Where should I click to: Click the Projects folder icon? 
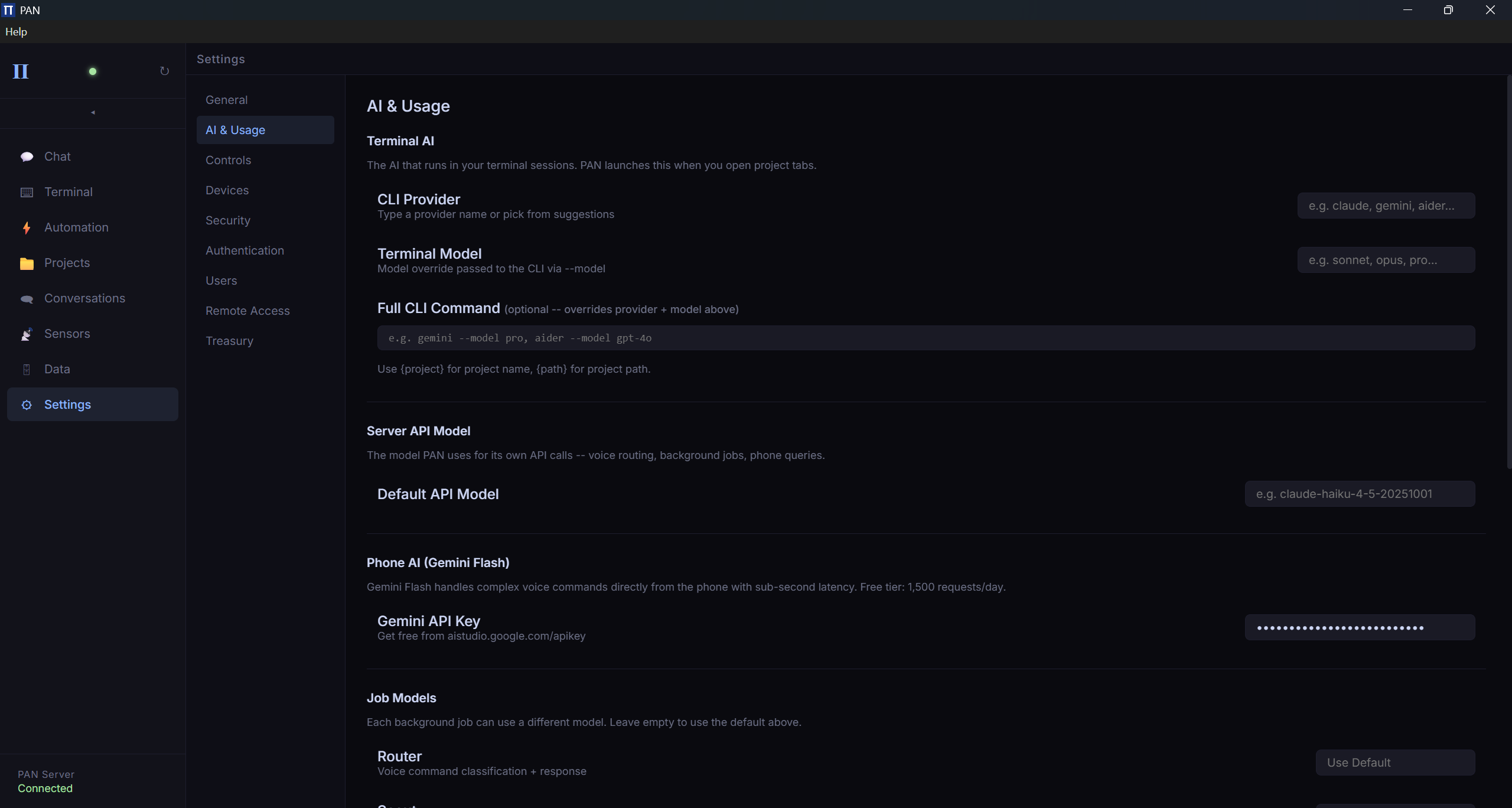(27, 263)
